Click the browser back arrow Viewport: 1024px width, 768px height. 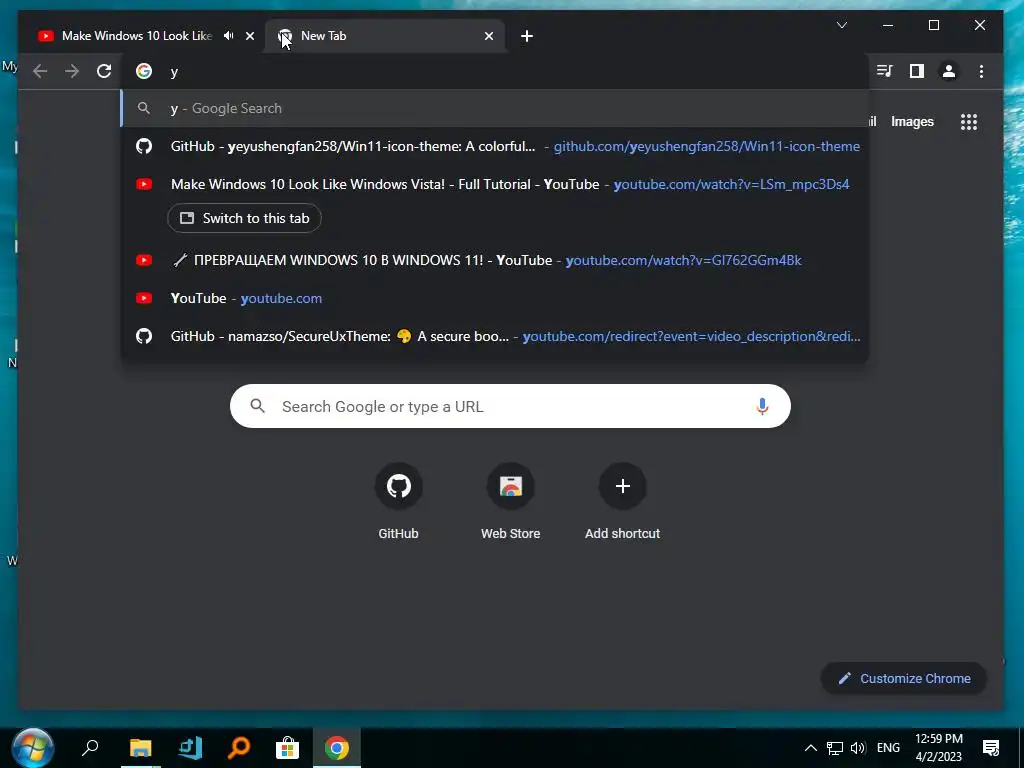click(40, 71)
